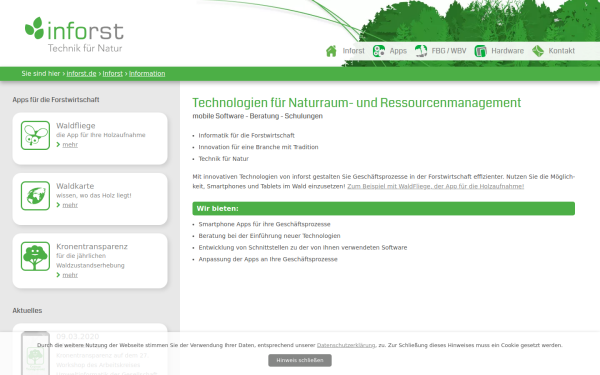Viewport: 600px width, 375px height.
Task: Open the Datenschutzerklärung link in cookie notice
Action: [x=346, y=345]
